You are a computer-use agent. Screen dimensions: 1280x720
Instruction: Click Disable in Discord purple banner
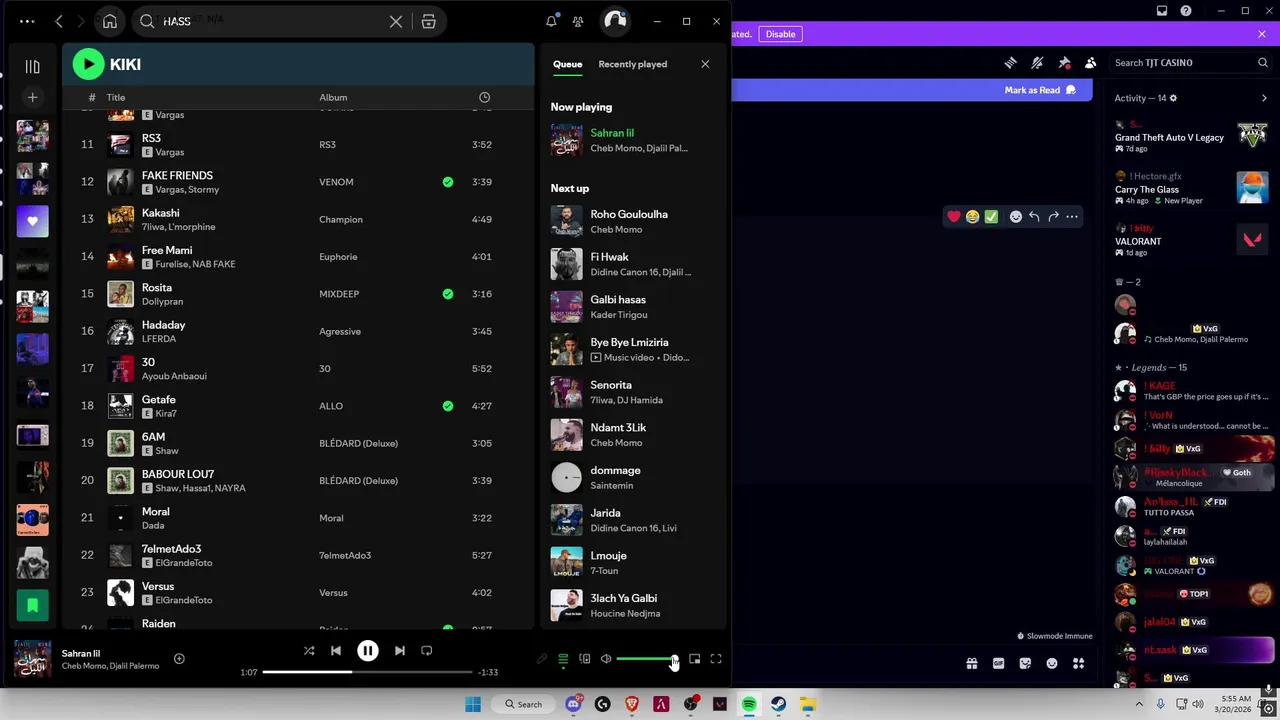click(x=780, y=34)
